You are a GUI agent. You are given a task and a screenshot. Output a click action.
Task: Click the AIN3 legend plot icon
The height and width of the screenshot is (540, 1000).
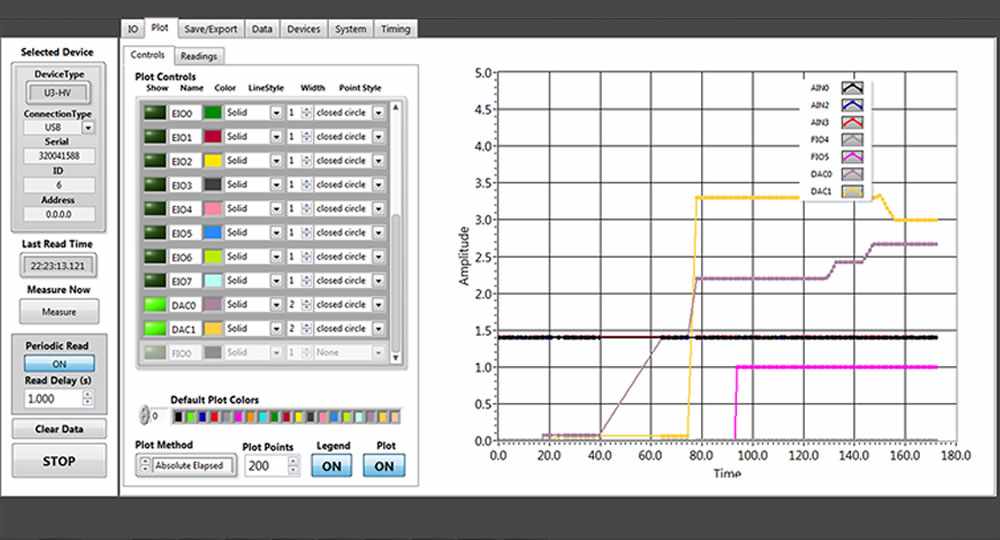[x=852, y=122]
